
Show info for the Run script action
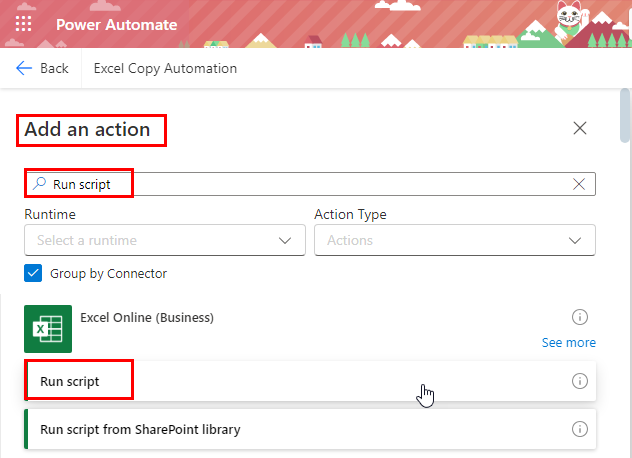click(x=580, y=381)
